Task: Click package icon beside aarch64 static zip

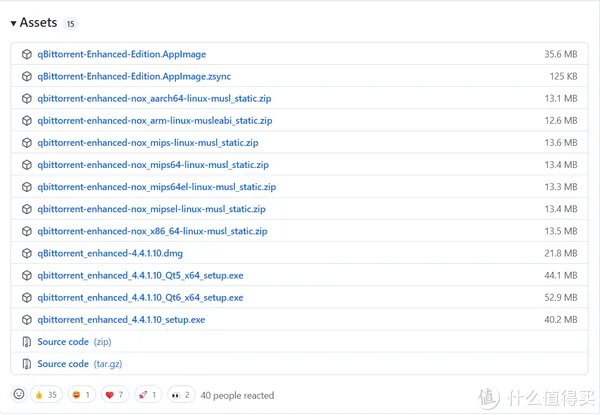Action: pyautogui.click(x=27, y=98)
